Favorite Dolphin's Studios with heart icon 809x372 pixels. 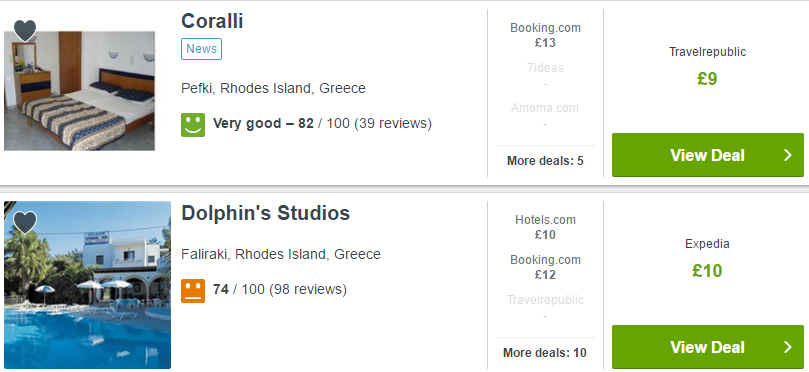click(25, 222)
